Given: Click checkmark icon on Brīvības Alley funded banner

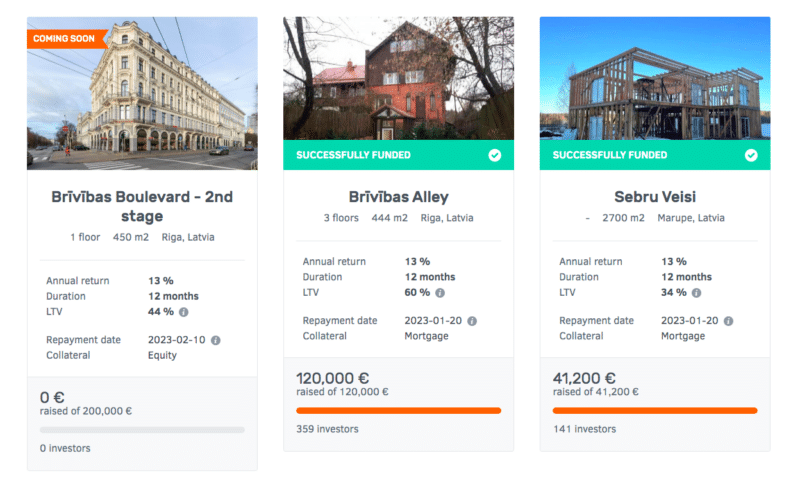Looking at the screenshot, I should (x=495, y=155).
